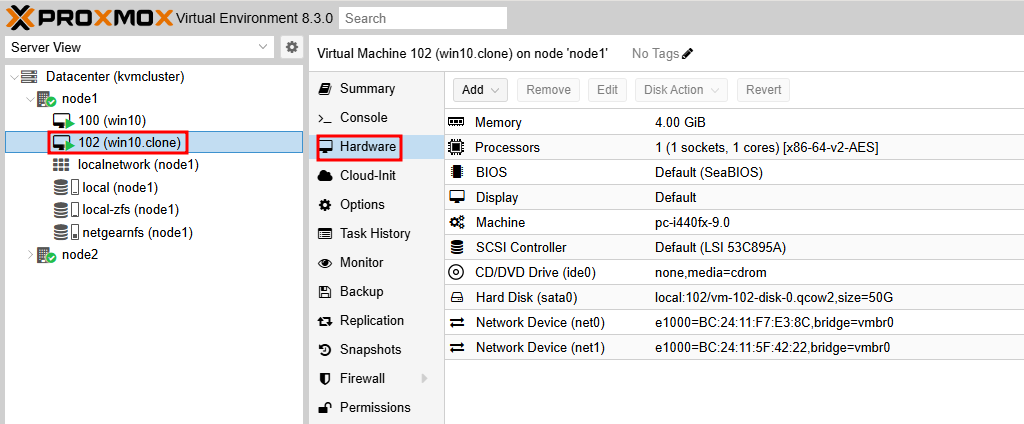
Task: Open the Firewall tab
Action: click(x=376, y=378)
